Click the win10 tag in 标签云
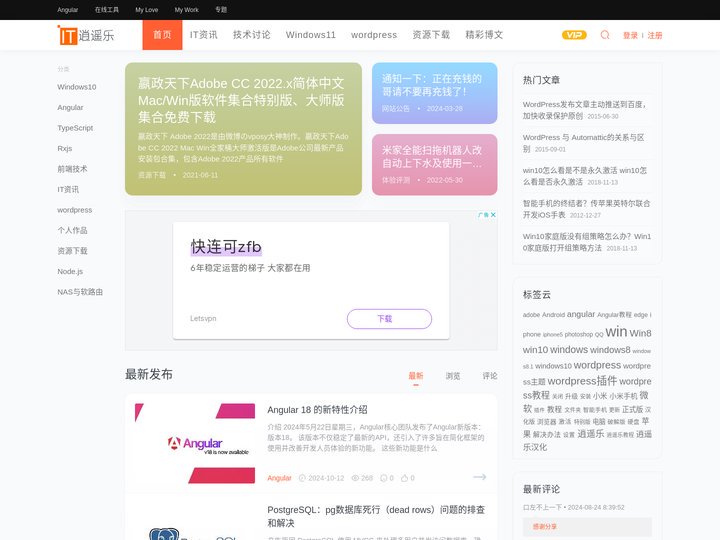720x540 pixels. pos(535,350)
